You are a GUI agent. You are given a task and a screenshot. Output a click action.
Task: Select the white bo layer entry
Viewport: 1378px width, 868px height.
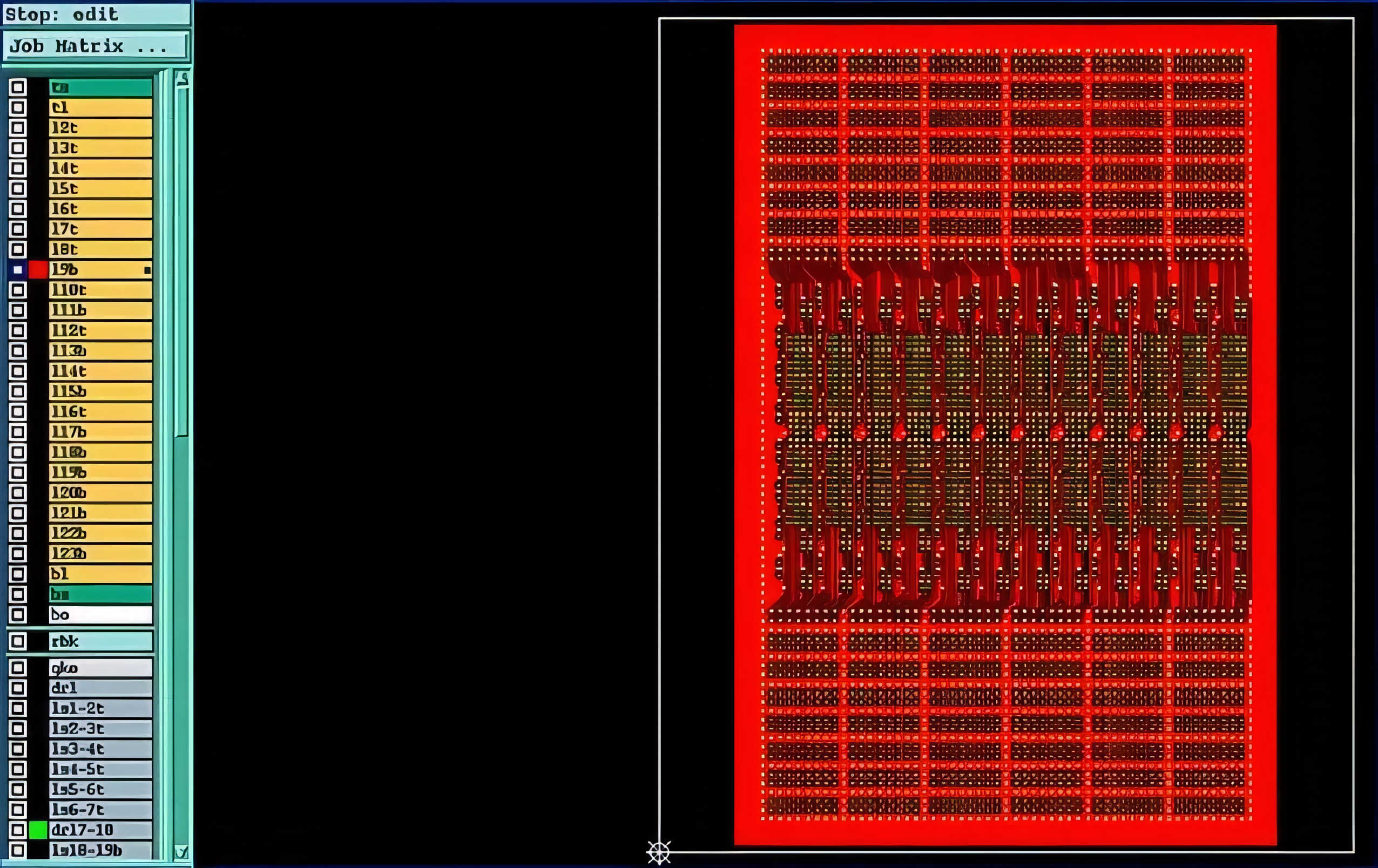(x=100, y=614)
